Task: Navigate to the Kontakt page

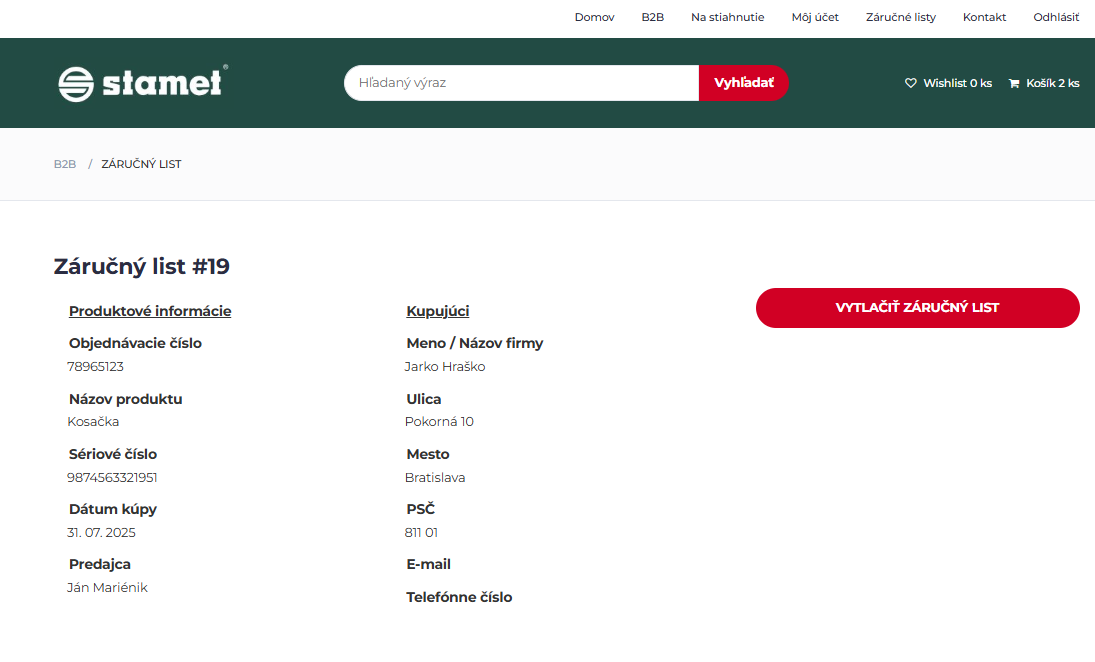Action: [x=984, y=17]
